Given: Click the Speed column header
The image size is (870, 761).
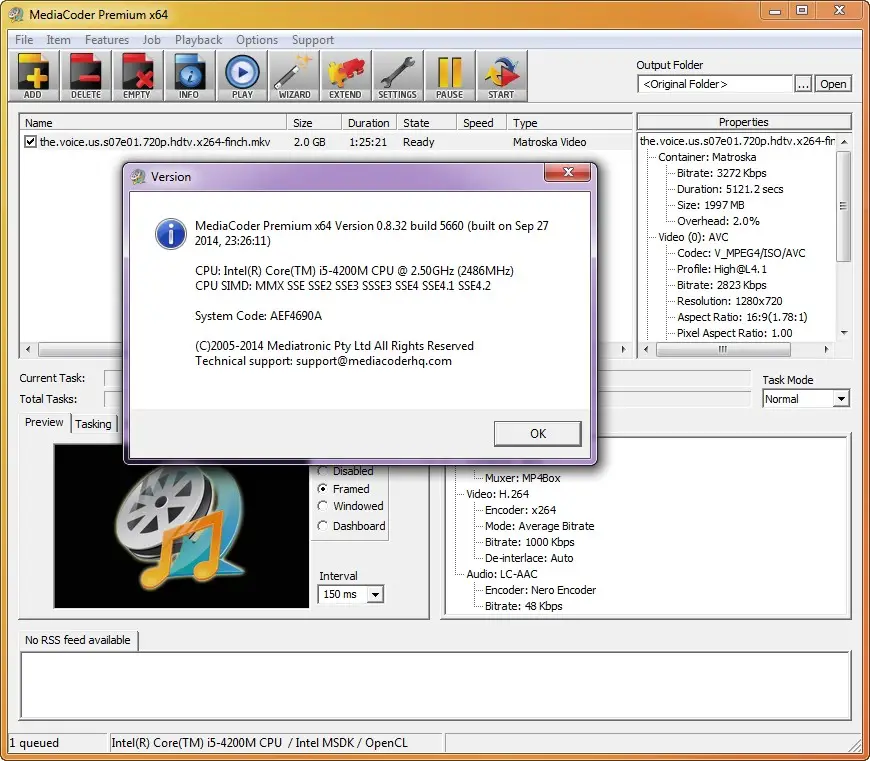Looking at the screenshot, I should [482, 123].
